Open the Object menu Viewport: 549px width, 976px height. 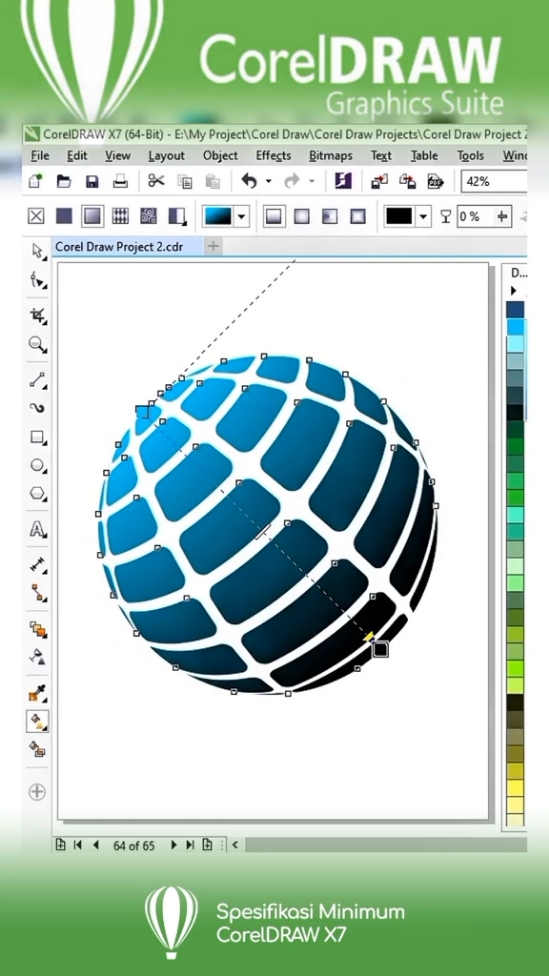[220, 156]
